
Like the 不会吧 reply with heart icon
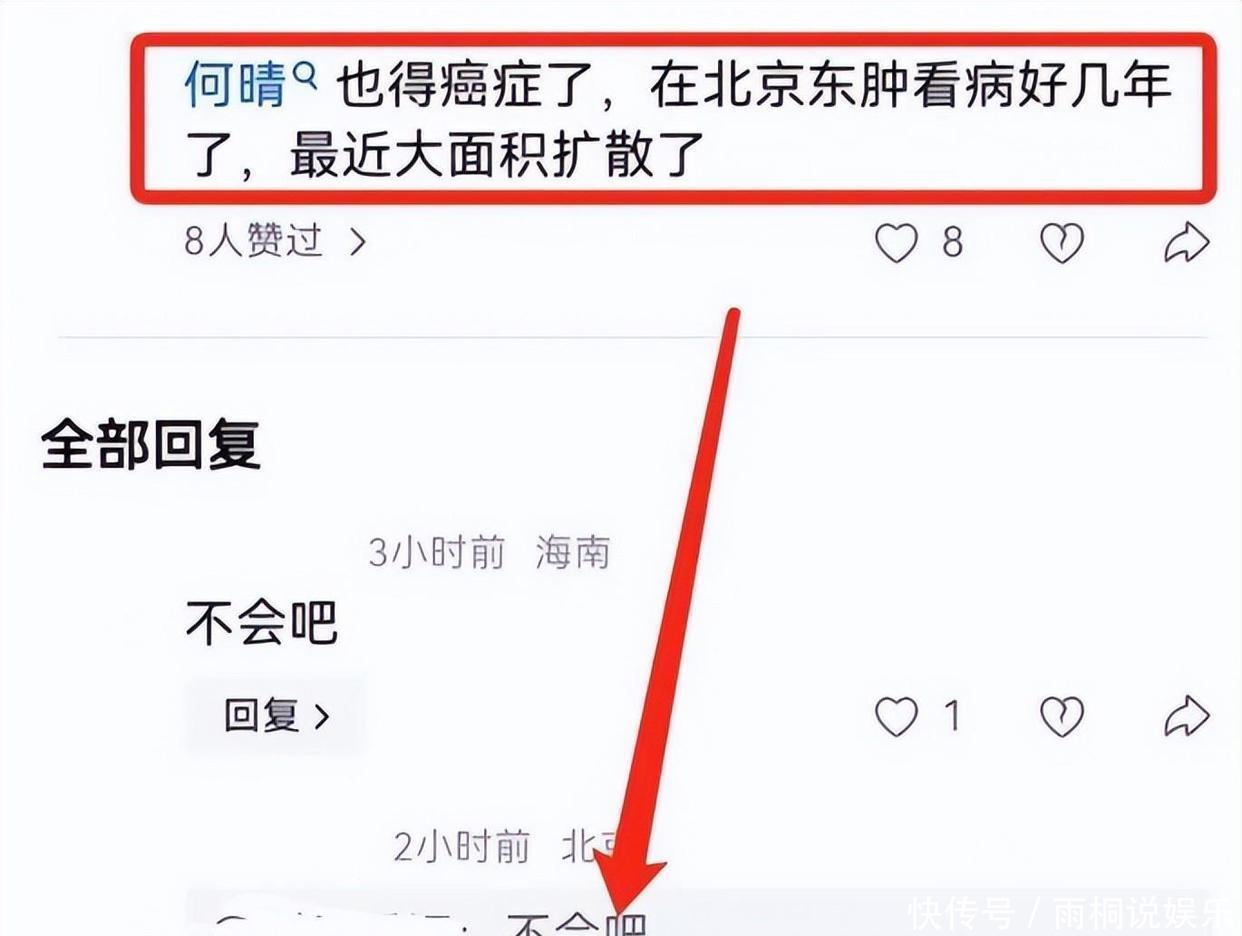coord(896,716)
